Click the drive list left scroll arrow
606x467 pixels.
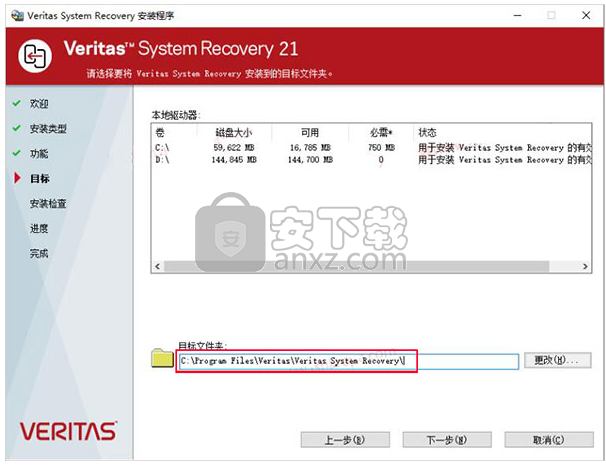157,266
